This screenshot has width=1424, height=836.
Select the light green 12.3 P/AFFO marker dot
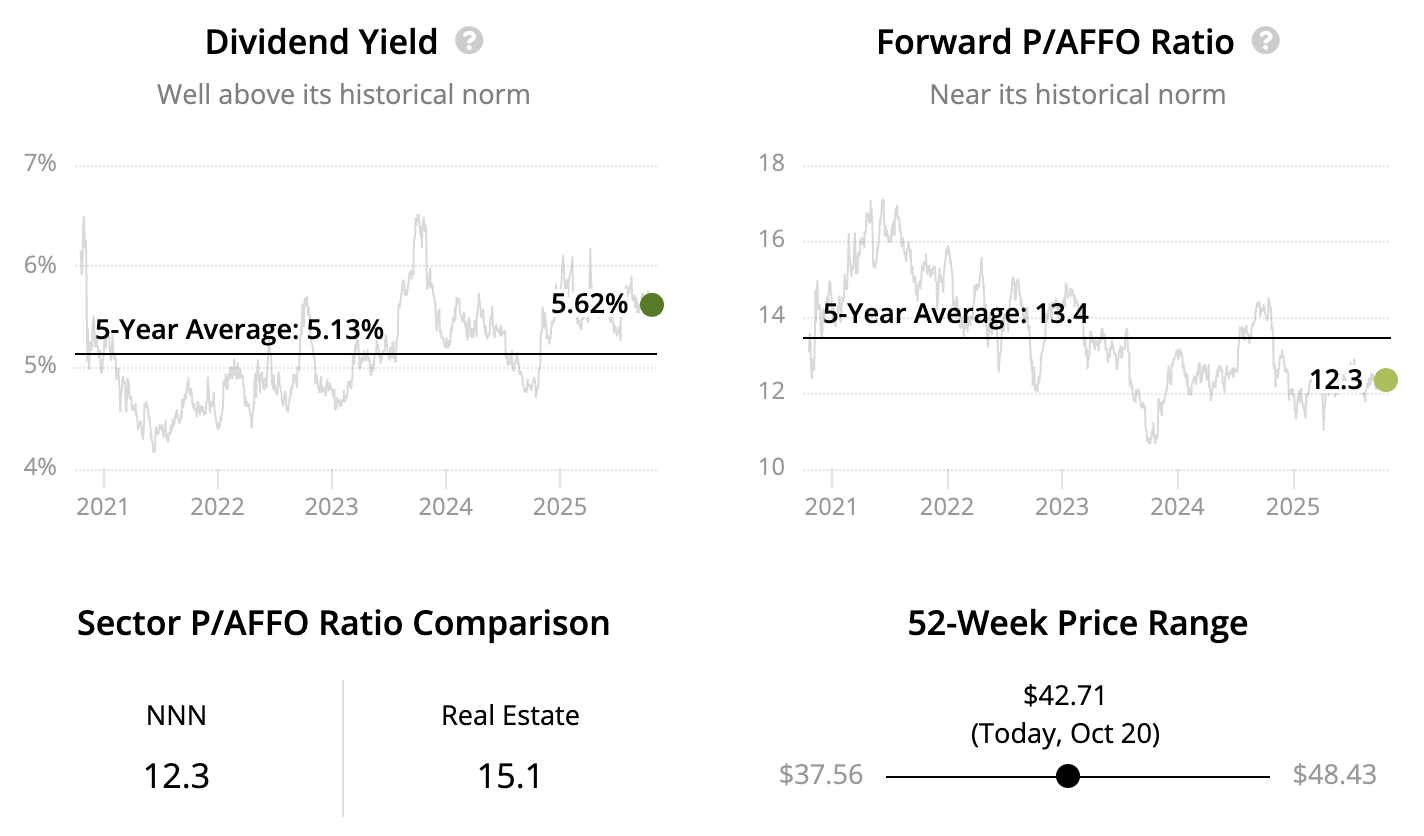tap(1385, 380)
